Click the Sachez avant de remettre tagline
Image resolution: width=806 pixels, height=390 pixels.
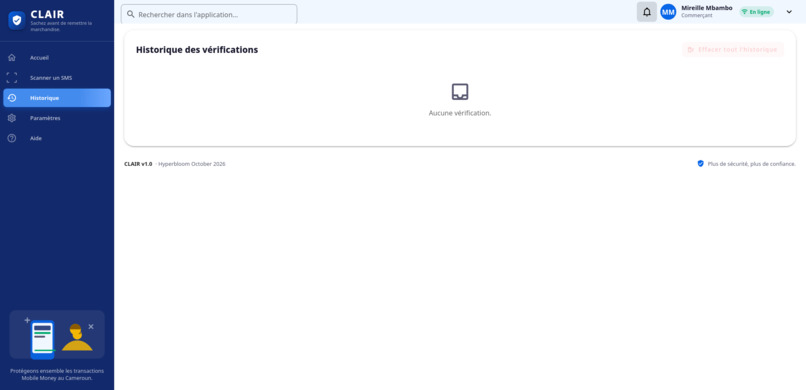[x=61, y=26]
